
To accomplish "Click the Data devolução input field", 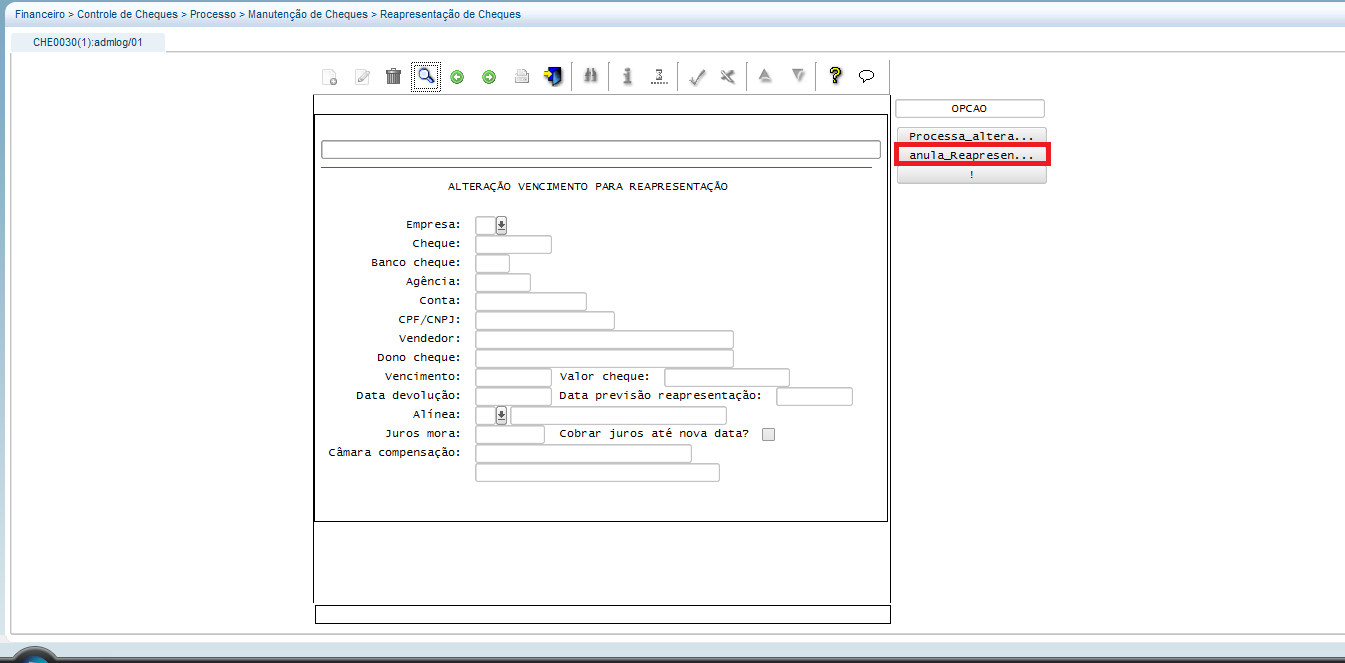I will (513, 396).
